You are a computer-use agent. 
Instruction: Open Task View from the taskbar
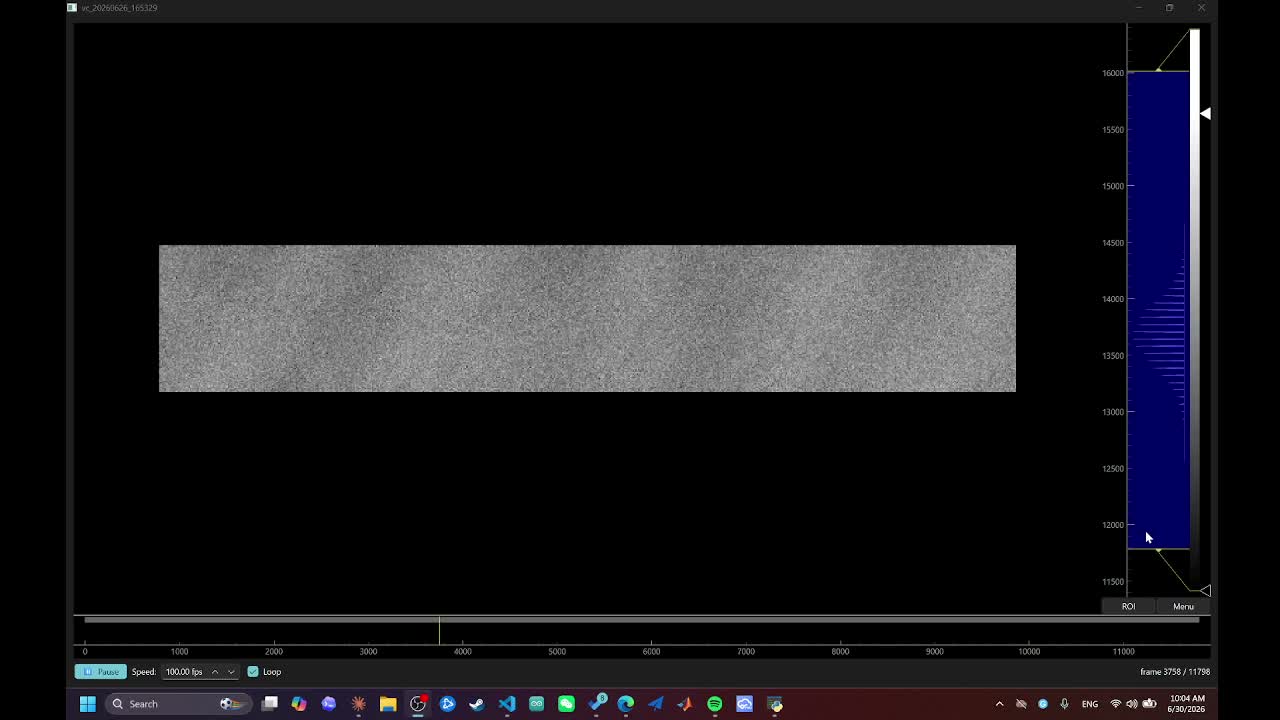click(269, 704)
